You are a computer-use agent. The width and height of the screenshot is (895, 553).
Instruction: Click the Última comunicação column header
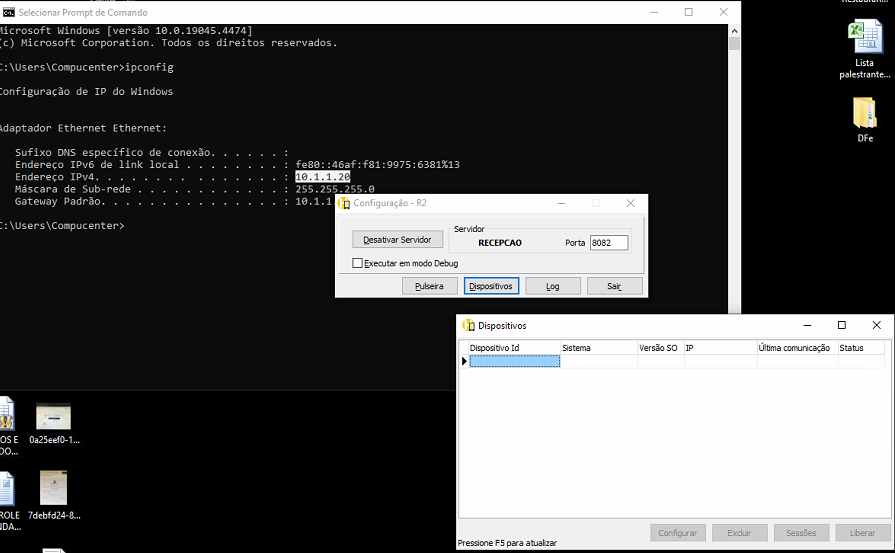click(796, 348)
